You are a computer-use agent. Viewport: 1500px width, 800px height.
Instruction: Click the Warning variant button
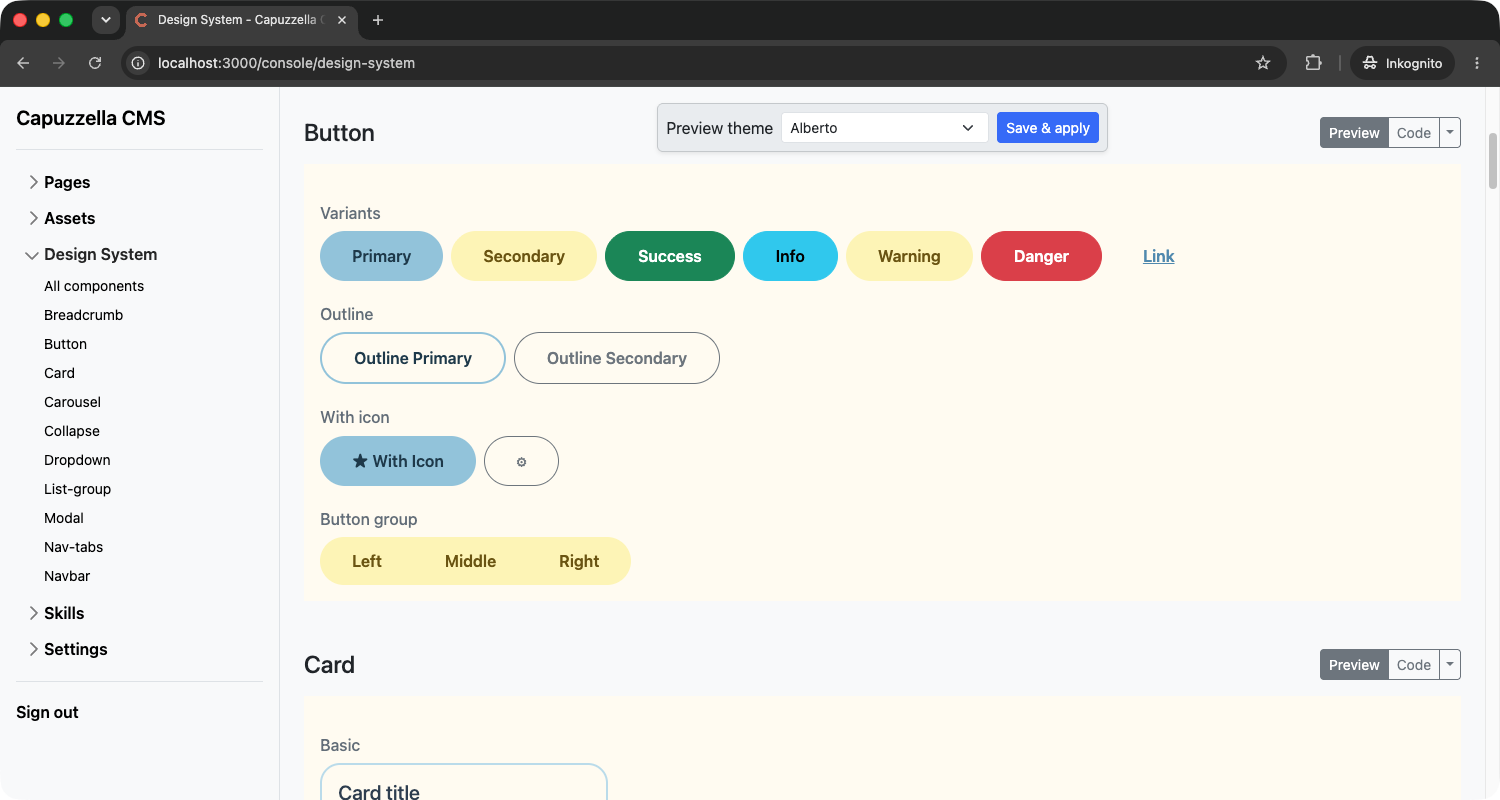pos(909,256)
